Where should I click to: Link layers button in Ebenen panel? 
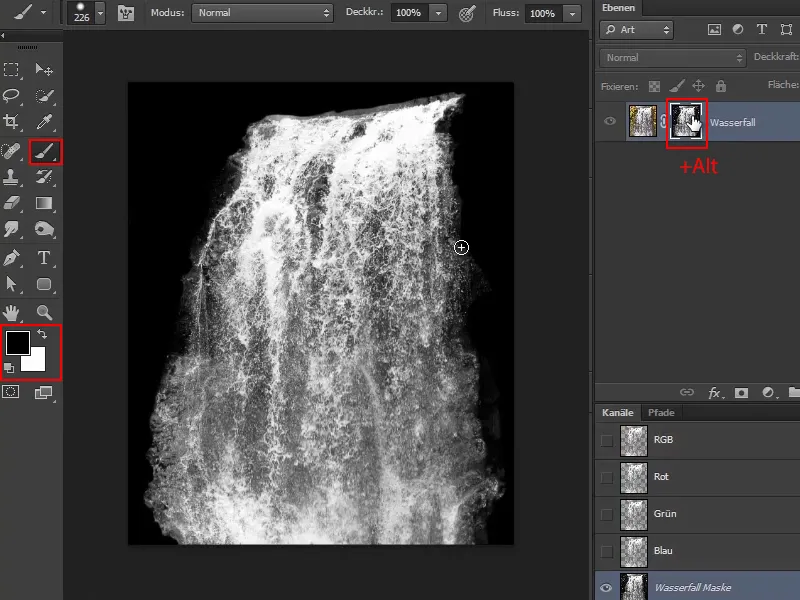click(687, 392)
